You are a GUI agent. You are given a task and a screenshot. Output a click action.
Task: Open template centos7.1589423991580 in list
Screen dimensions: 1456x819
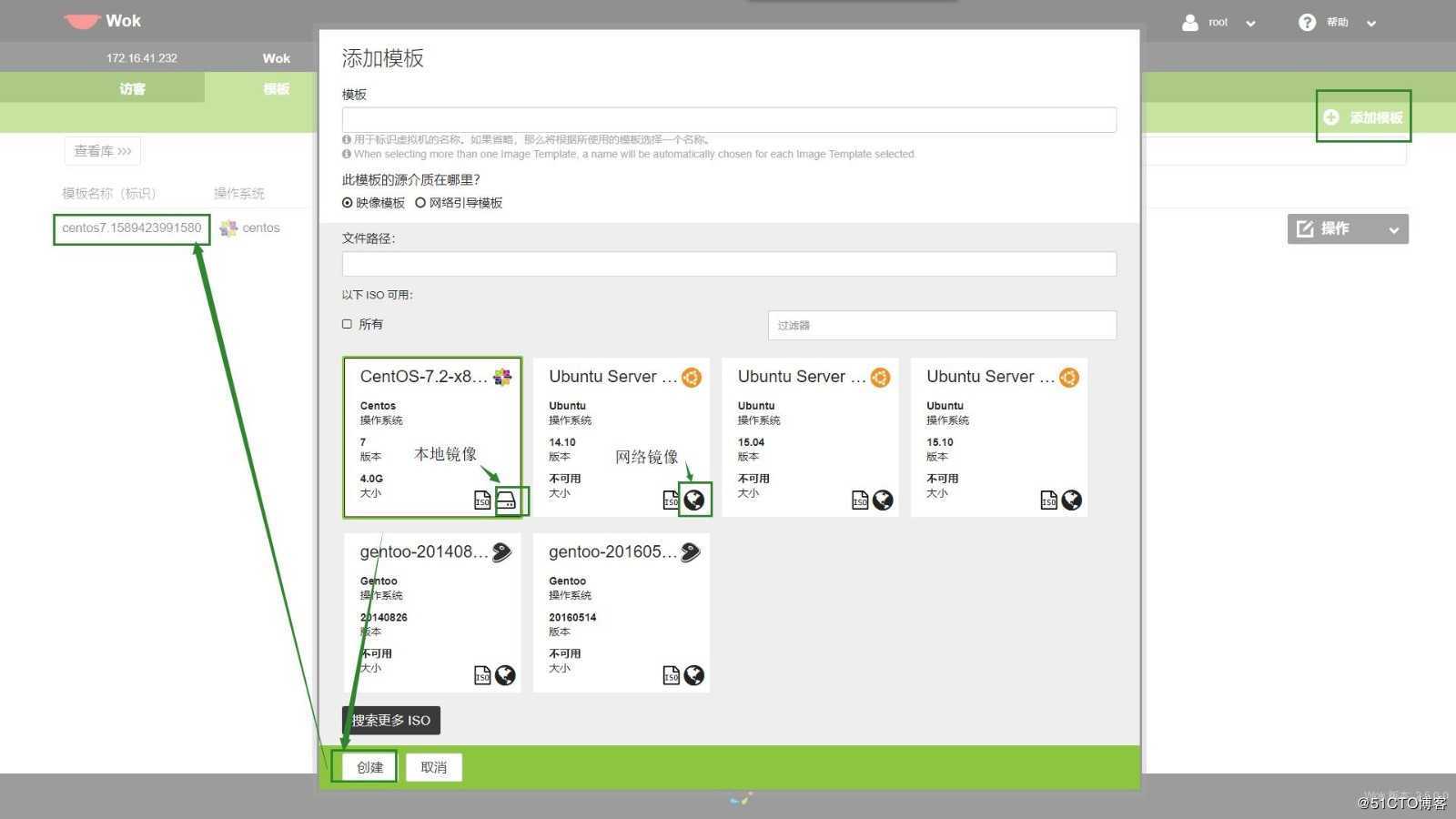point(132,228)
